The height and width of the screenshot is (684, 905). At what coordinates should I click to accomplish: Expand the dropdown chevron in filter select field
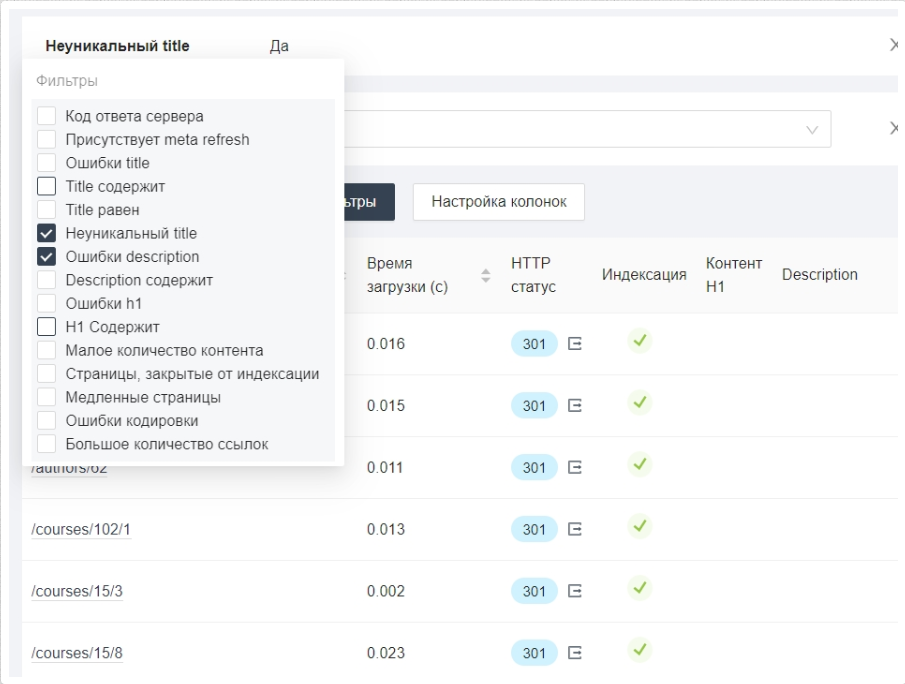click(x=812, y=129)
